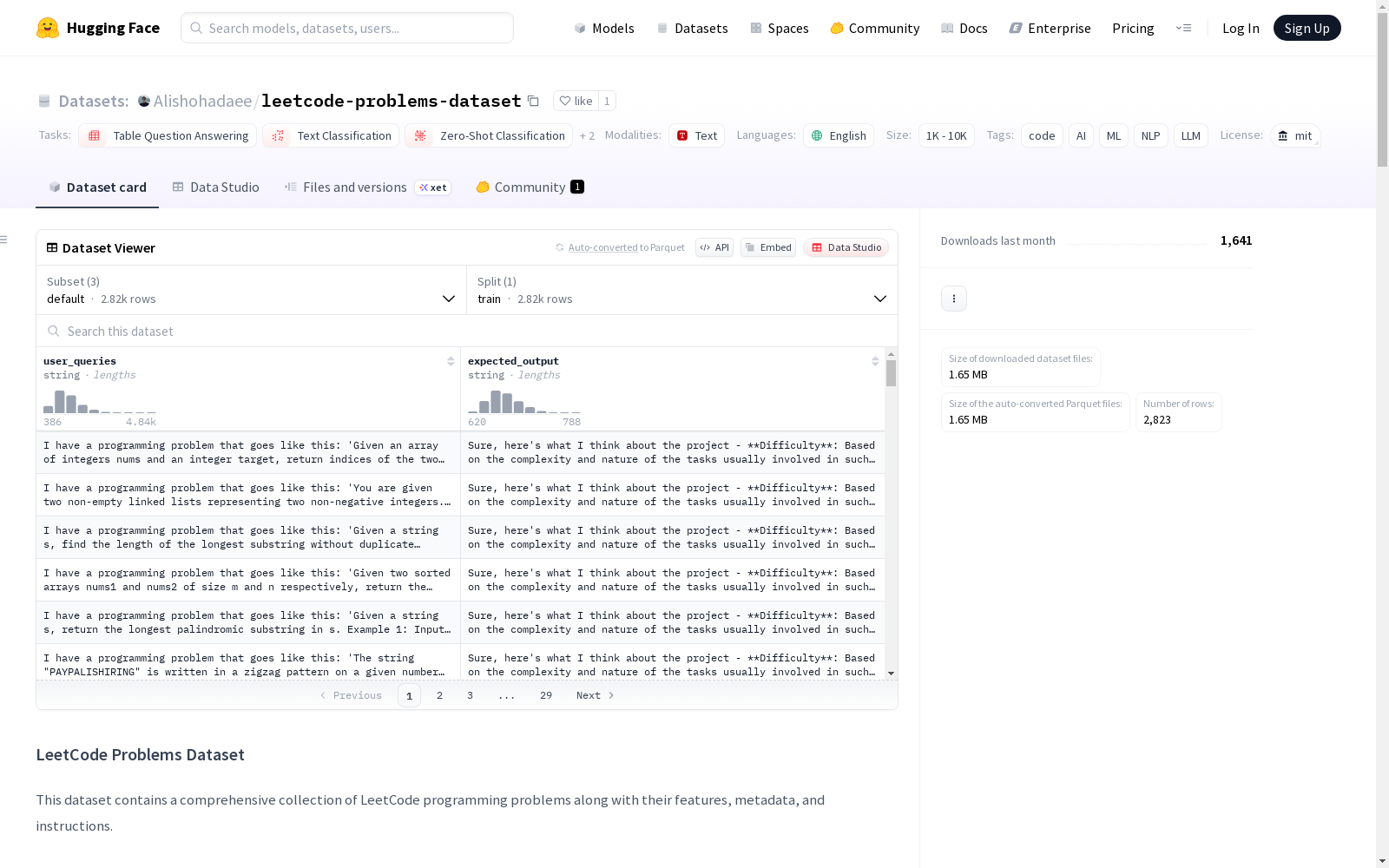
Task: Click the Alishohadaee author avatar
Action: (144, 101)
